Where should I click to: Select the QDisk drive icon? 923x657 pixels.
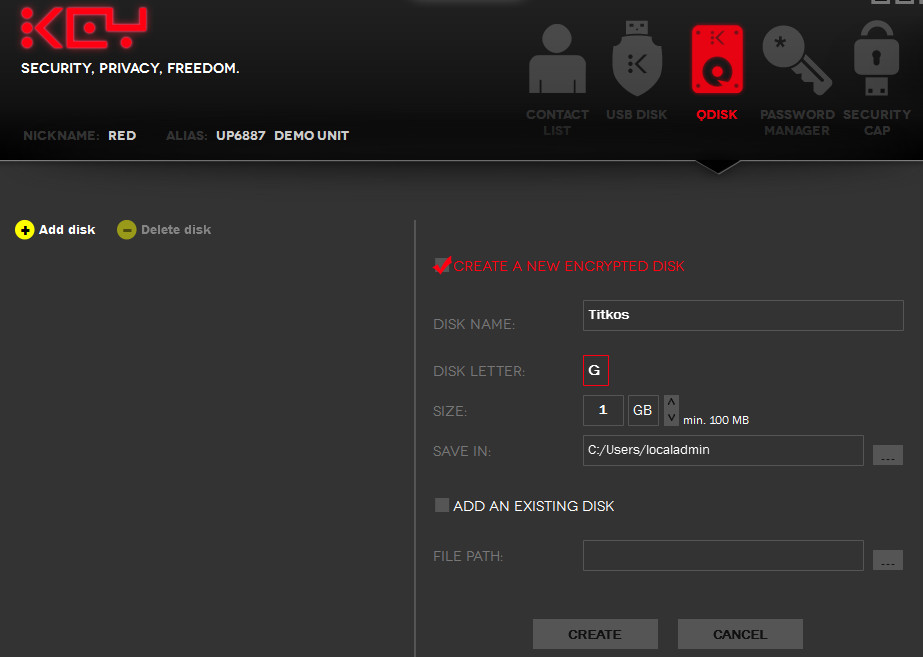(x=716, y=62)
